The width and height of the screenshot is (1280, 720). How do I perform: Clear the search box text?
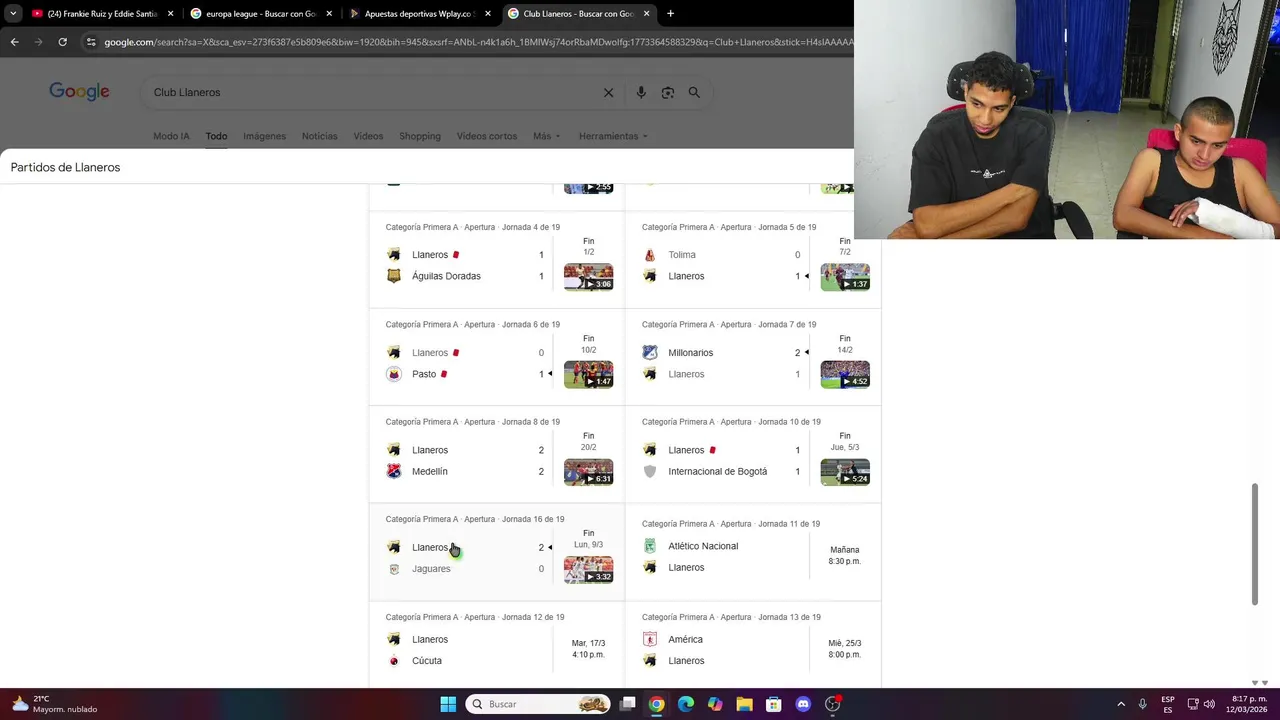click(608, 92)
